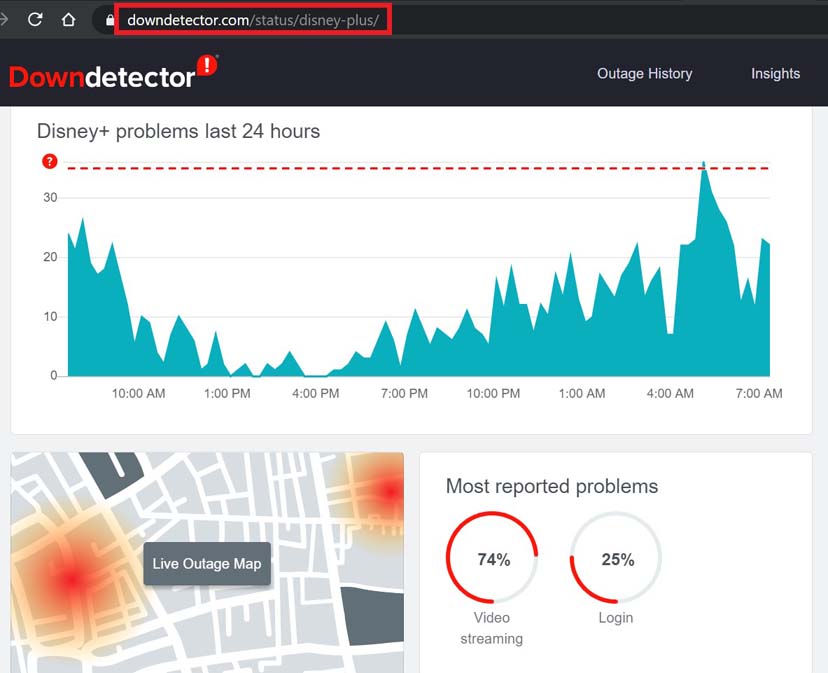Click the padlock site info icon
The image size is (828, 673).
[x=109, y=20]
